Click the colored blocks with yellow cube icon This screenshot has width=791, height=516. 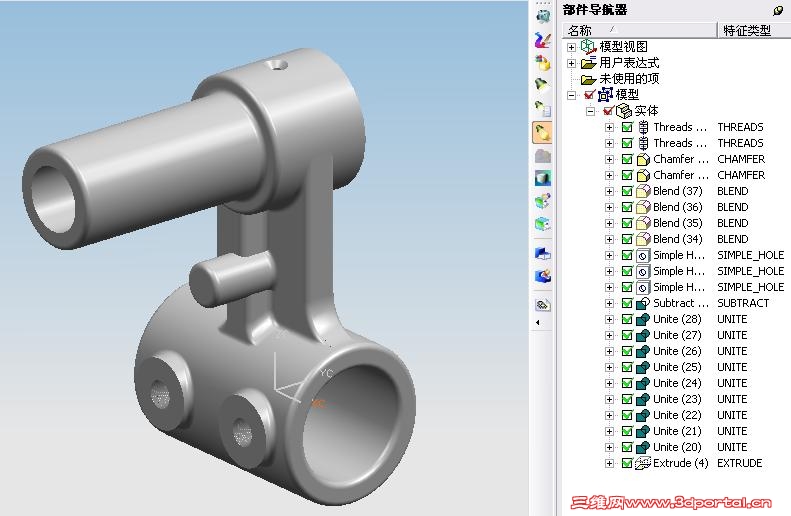pos(543,63)
